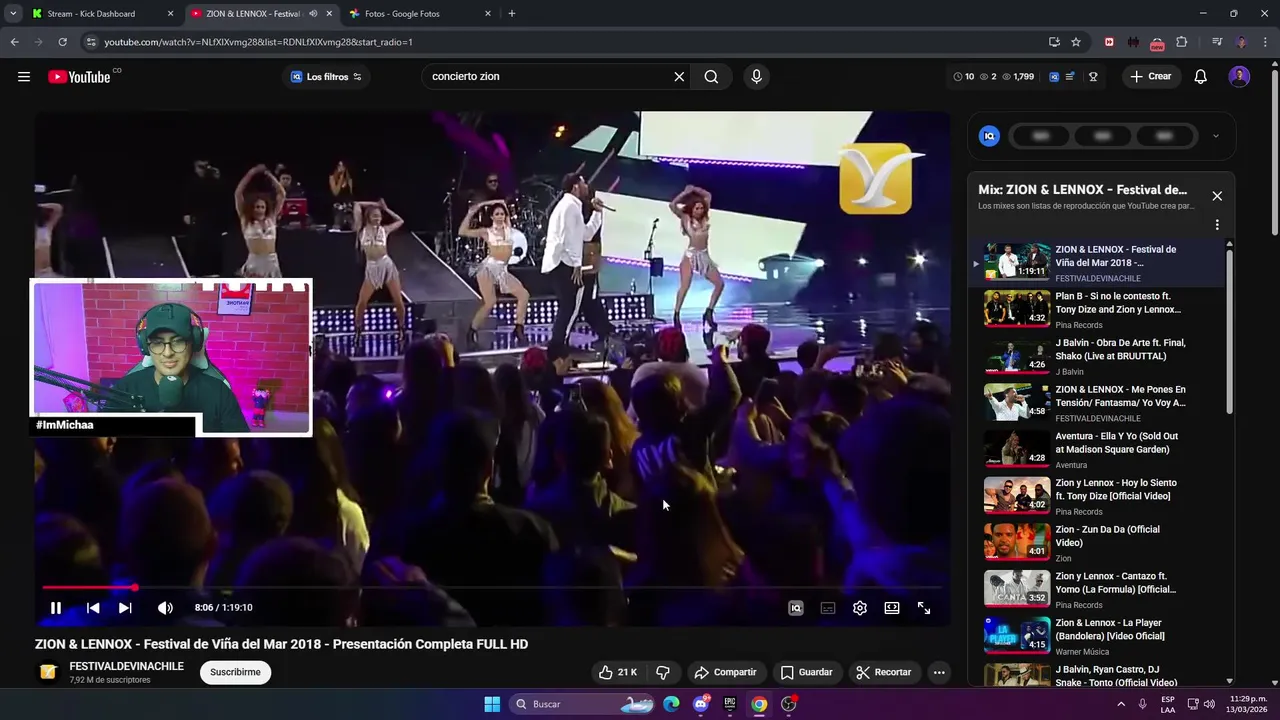
Task: Click address bar URL
Action: (258, 42)
